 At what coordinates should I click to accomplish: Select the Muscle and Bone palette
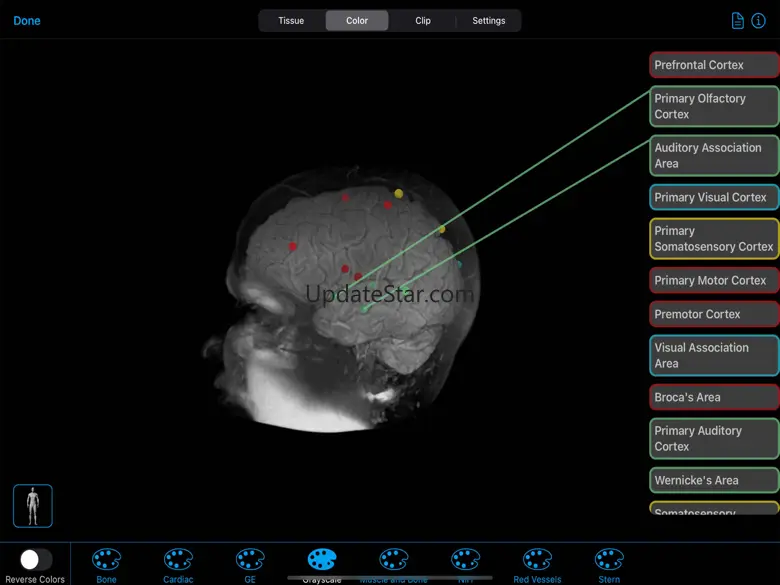pos(394,560)
